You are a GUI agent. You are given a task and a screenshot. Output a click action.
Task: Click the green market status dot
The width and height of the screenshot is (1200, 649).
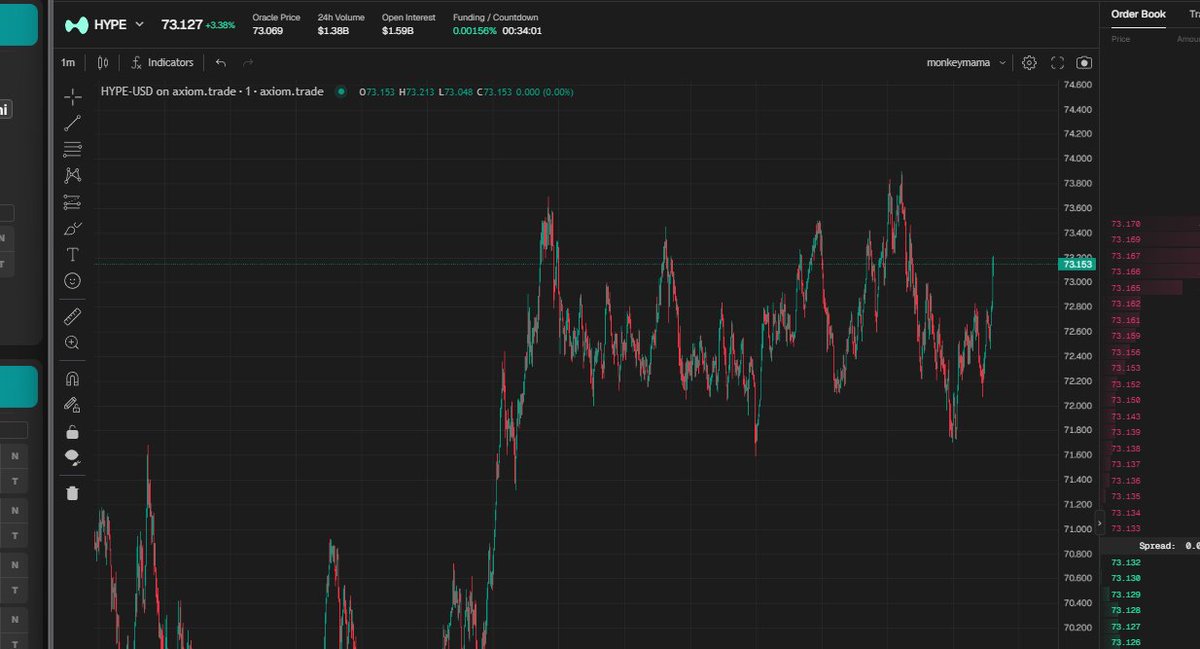coord(341,91)
